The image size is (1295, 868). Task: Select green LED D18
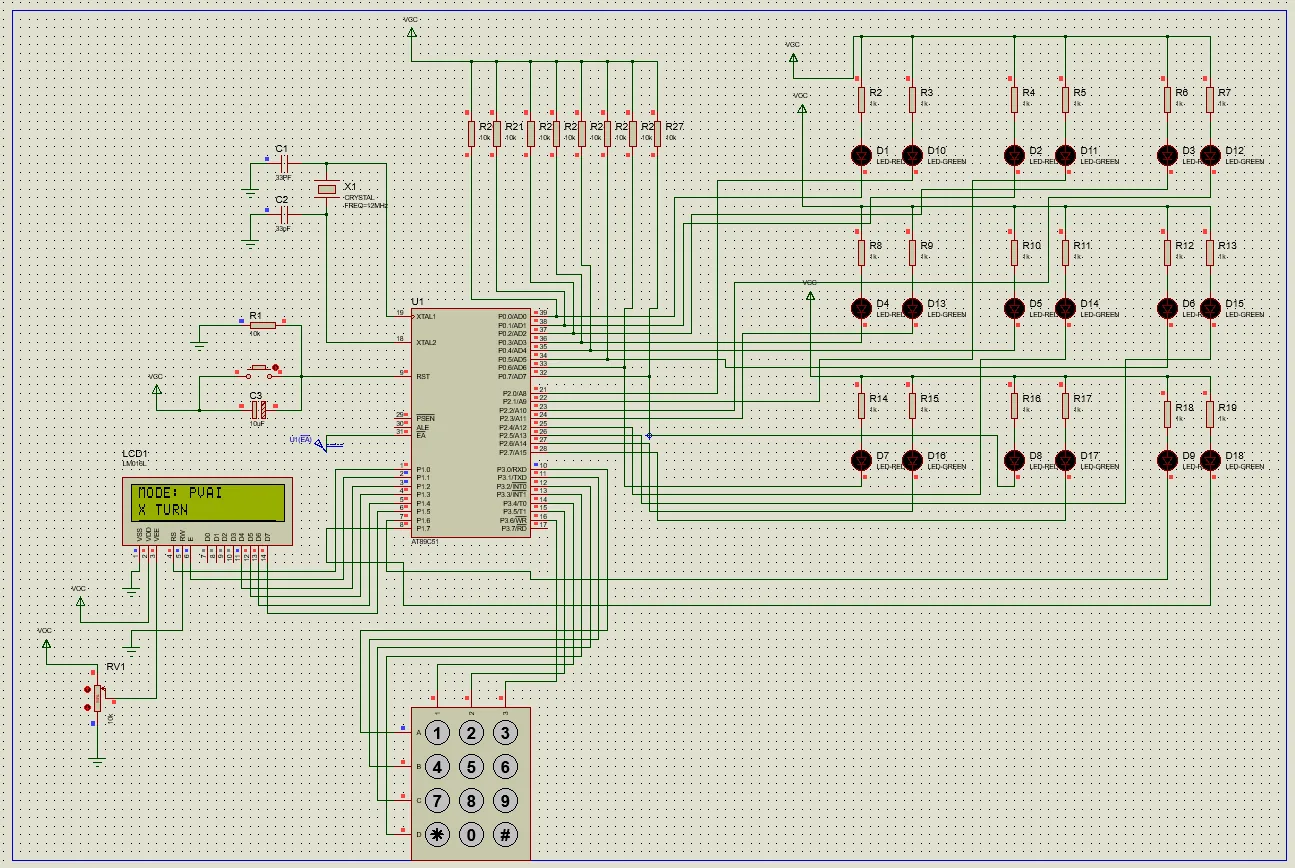(1210, 460)
